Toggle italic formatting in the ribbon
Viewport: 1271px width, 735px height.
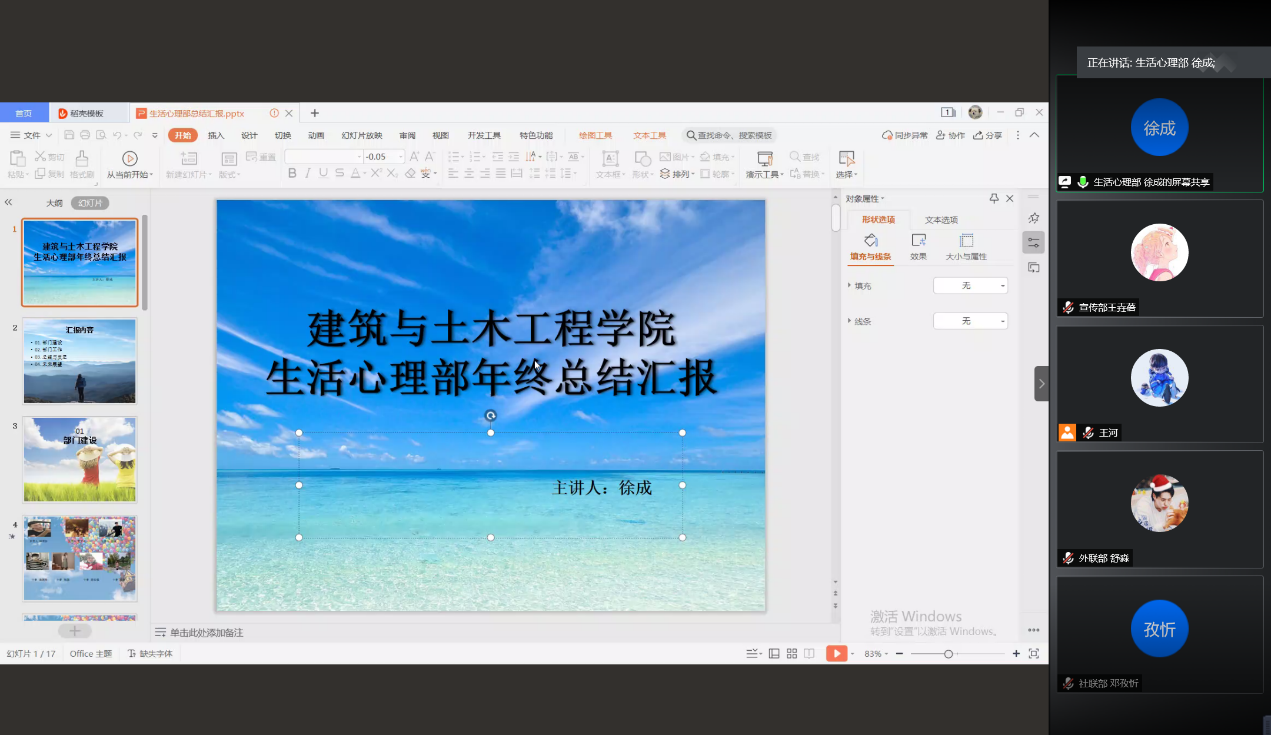307,172
